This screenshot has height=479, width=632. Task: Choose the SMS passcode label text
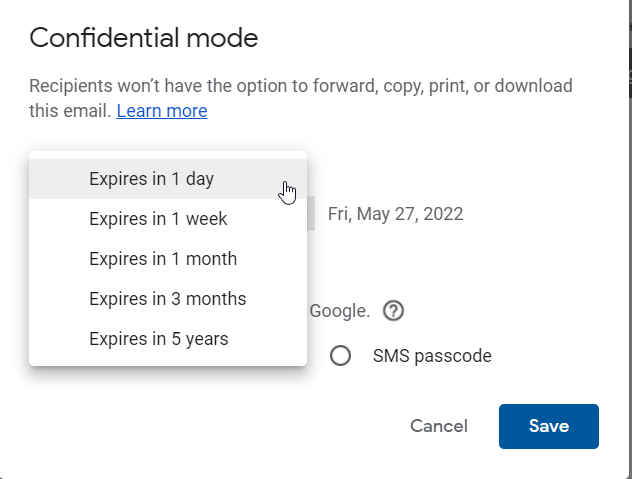click(432, 356)
